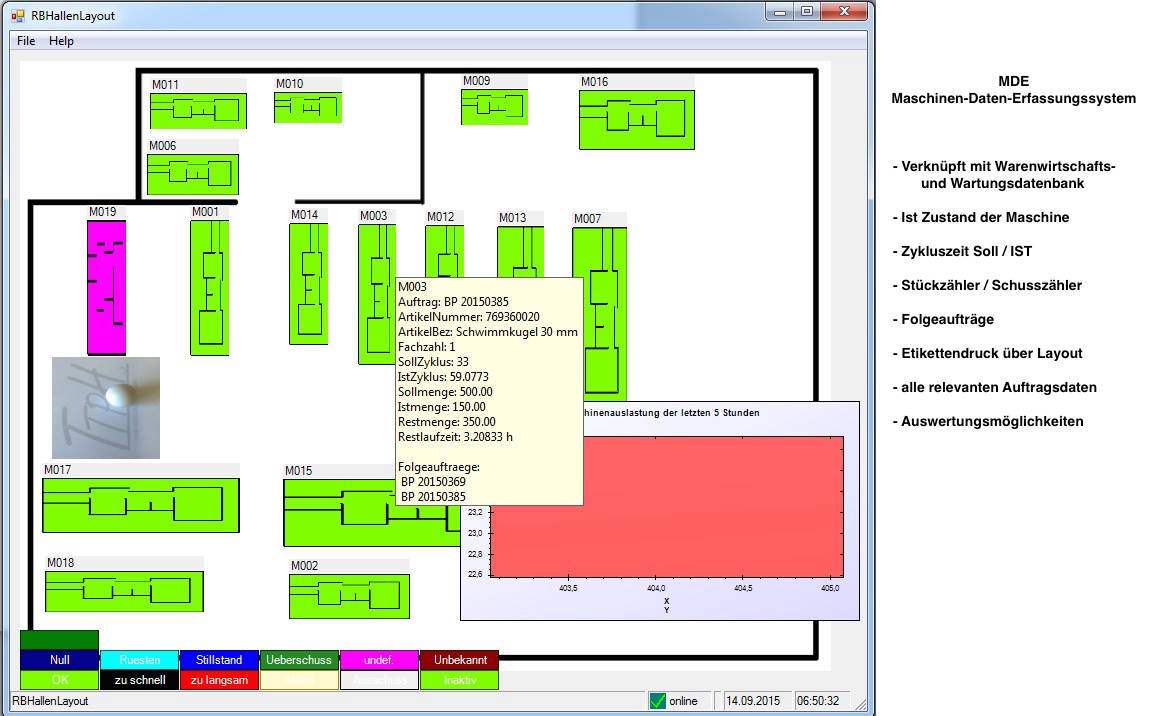Click the RBHallenLayout title bar app icon
Screen dimensions: 1152x716
pos(18,15)
